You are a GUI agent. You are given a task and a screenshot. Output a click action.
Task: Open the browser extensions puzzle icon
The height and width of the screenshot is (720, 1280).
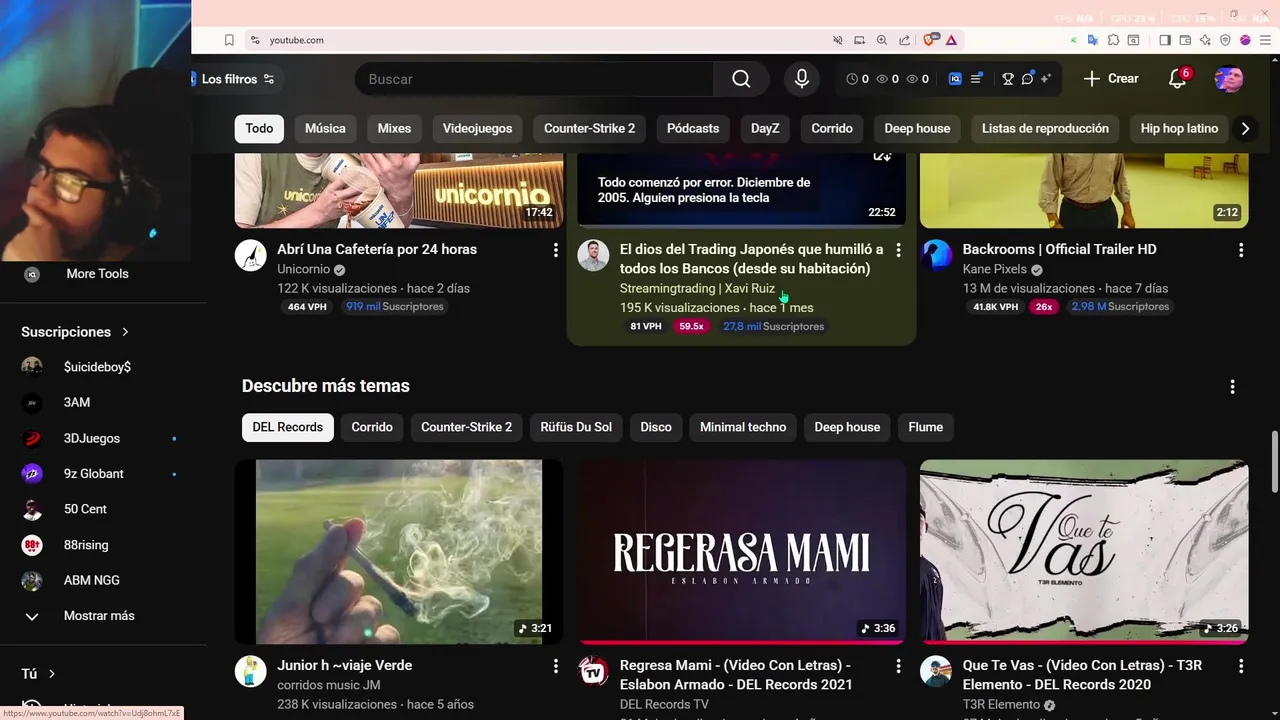point(1113,40)
